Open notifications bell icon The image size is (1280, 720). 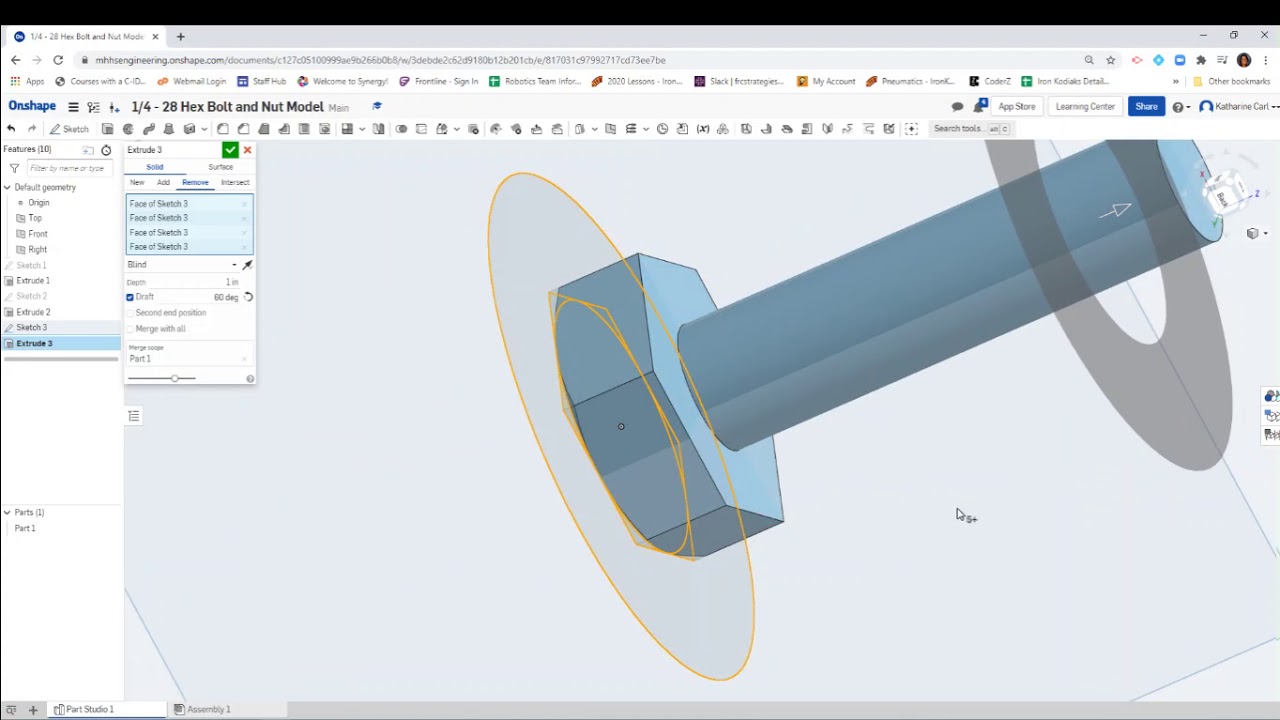pos(980,106)
